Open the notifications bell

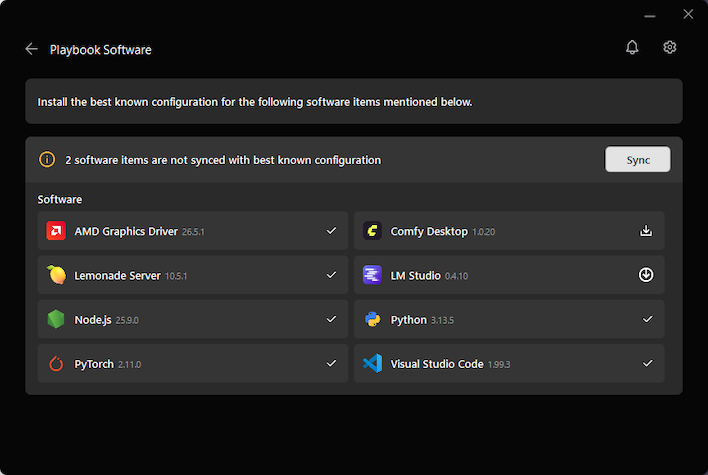pos(632,47)
